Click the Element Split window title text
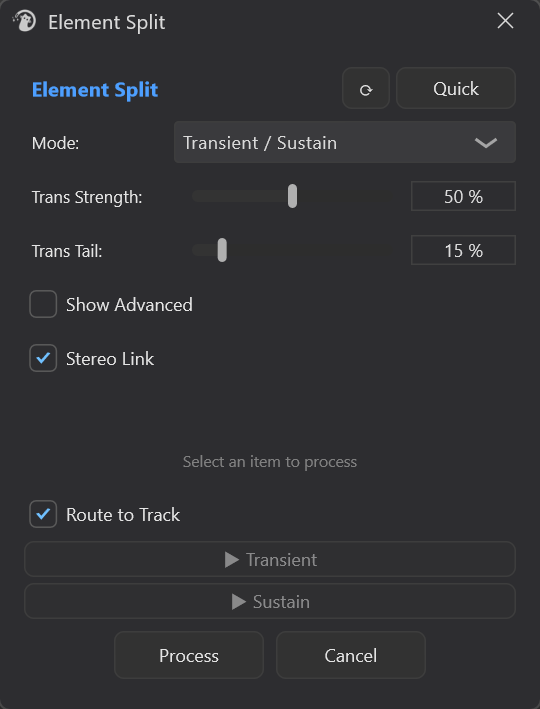This screenshot has width=540, height=709. pyautogui.click(x=107, y=22)
